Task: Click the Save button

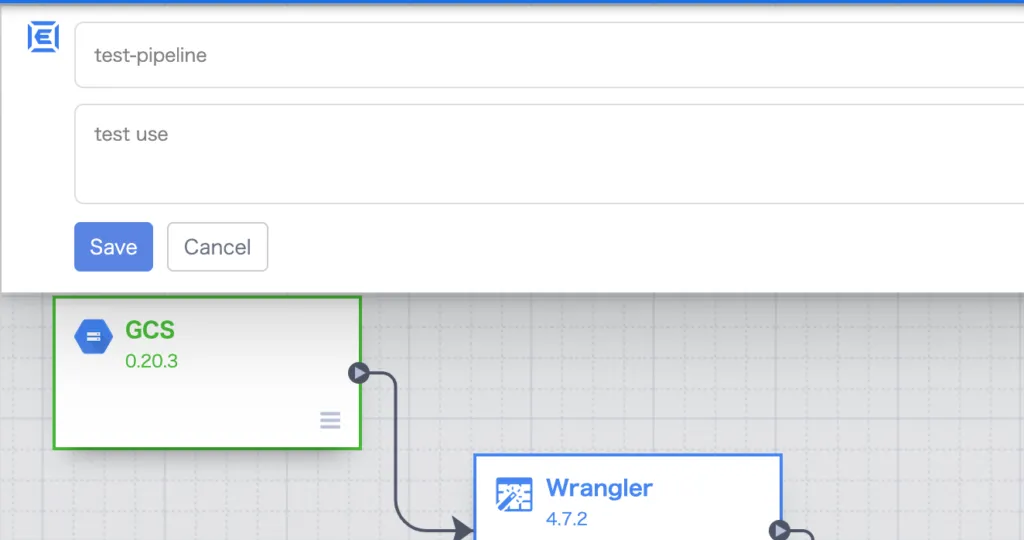Action: pos(114,247)
